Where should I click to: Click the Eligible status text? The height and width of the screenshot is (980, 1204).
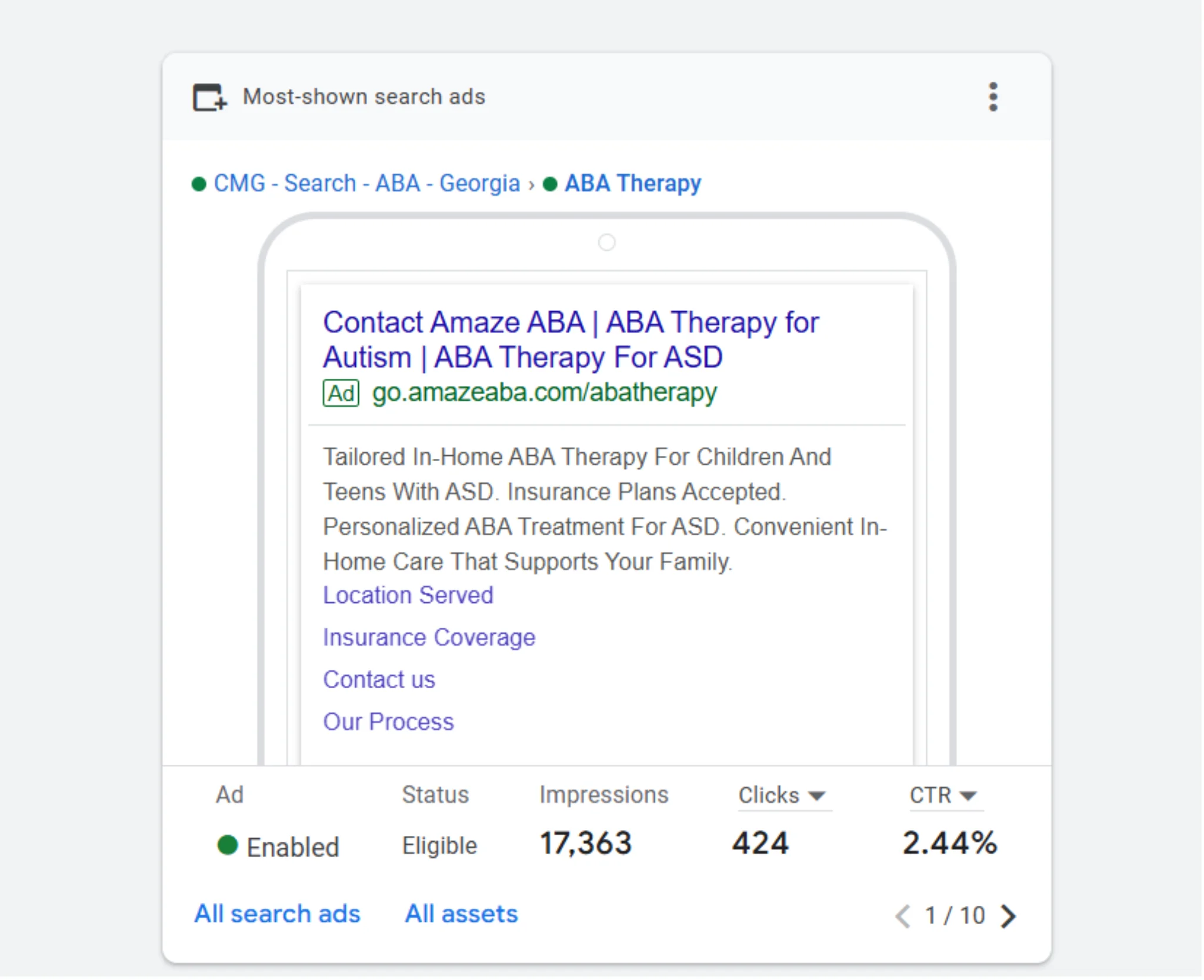click(439, 846)
